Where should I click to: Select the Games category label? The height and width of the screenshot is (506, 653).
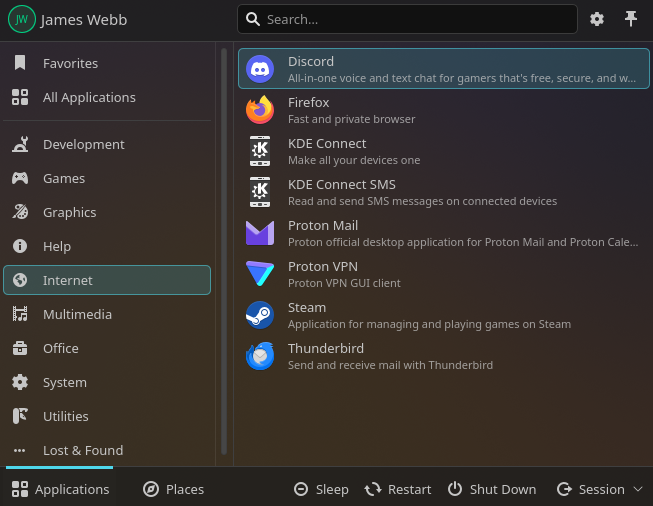coord(64,179)
